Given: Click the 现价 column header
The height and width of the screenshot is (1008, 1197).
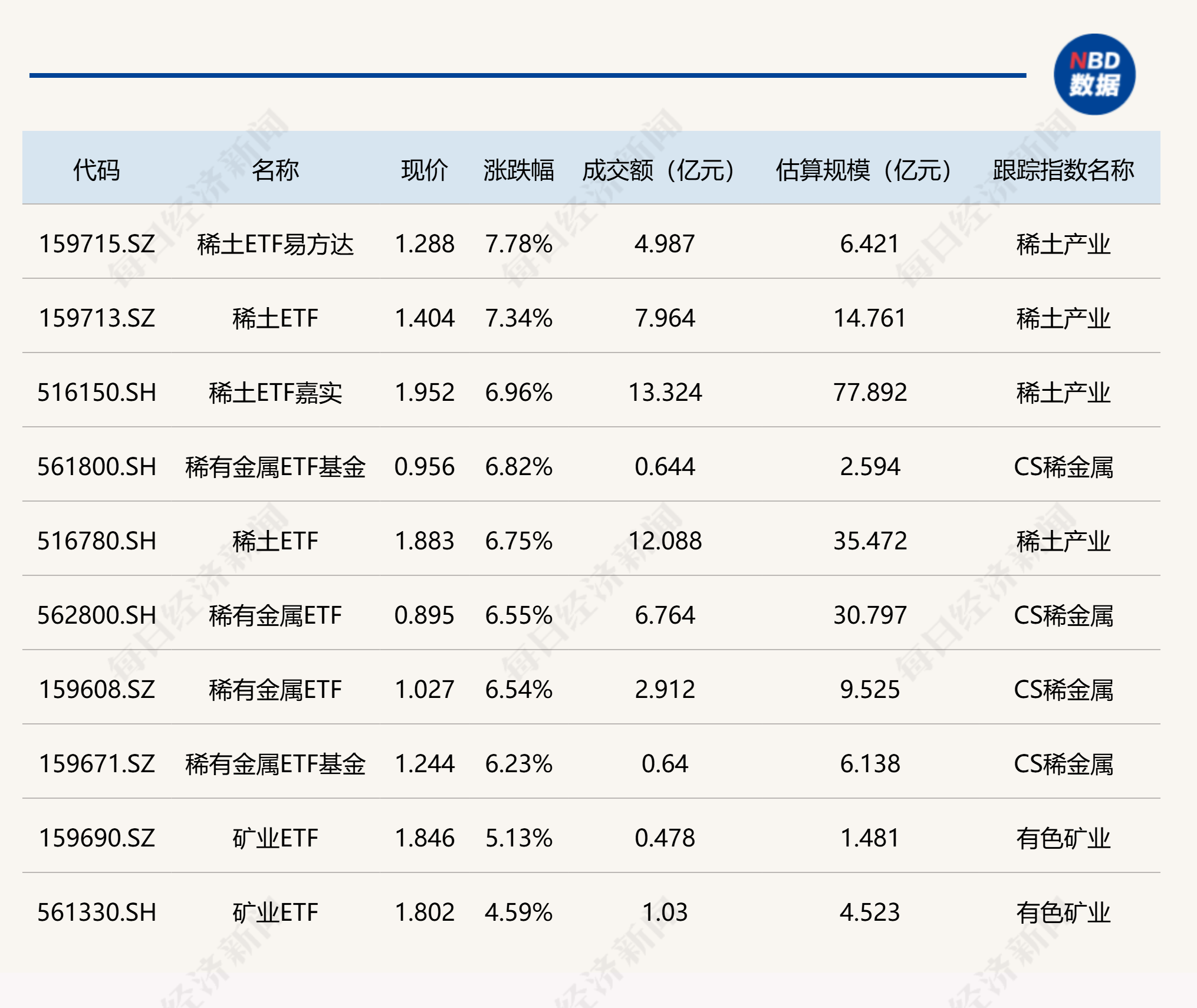Looking at the screenshot, I should pyautogui.click(x=424, y=170).
